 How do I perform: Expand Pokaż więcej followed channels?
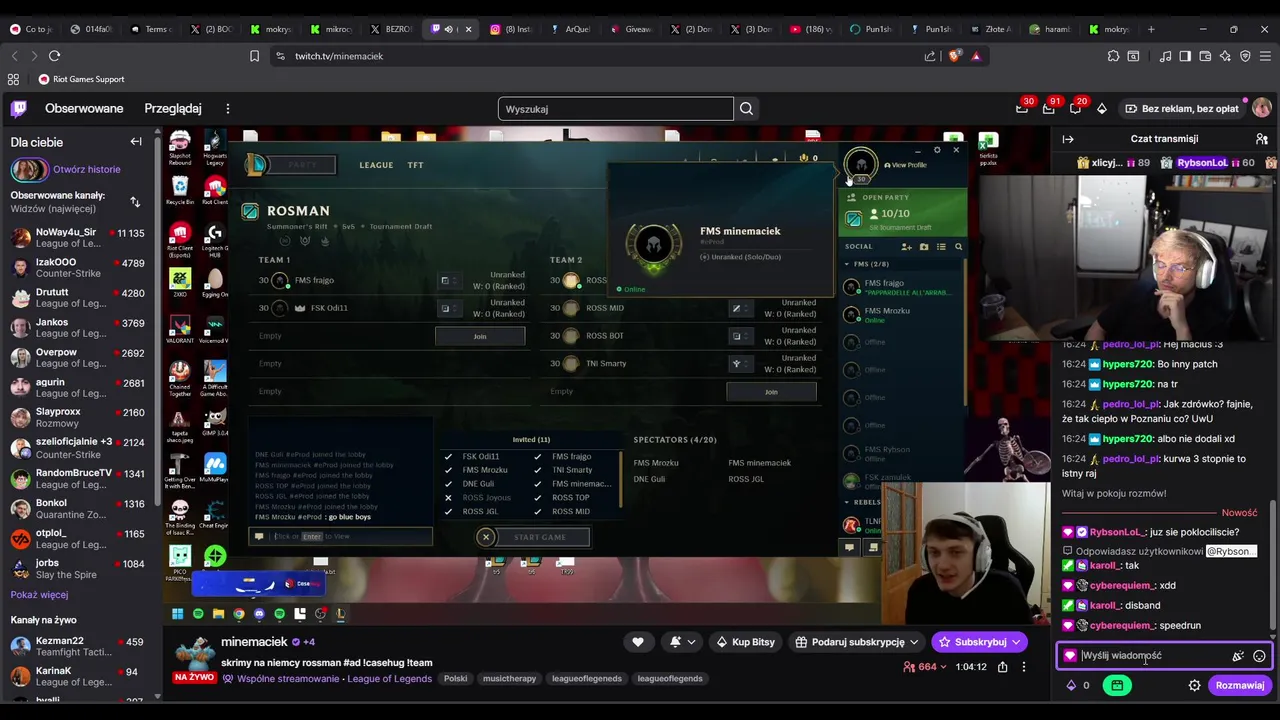pos(39,595)
